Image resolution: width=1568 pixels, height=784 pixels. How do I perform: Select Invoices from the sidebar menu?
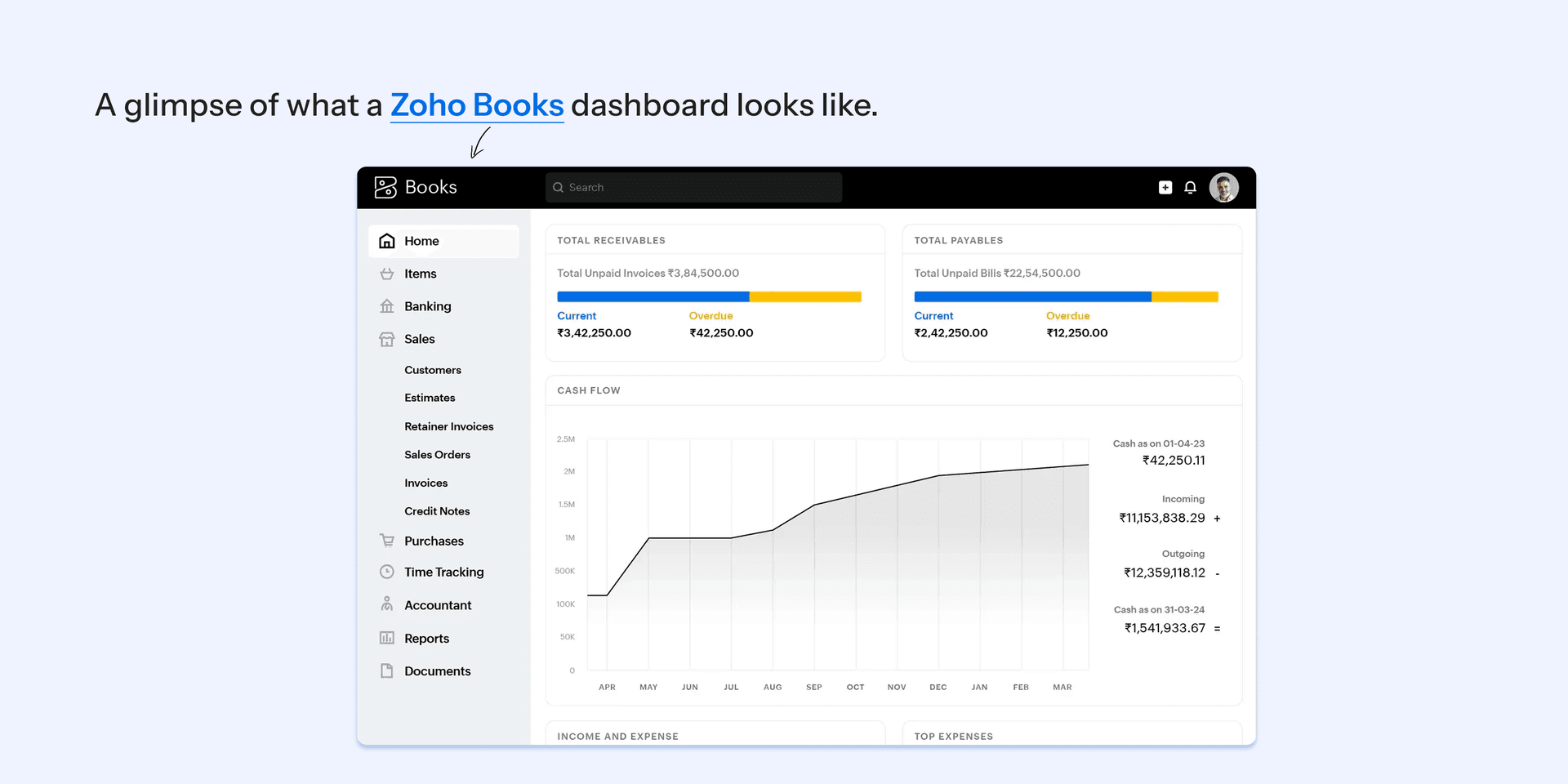click(425, 483)
